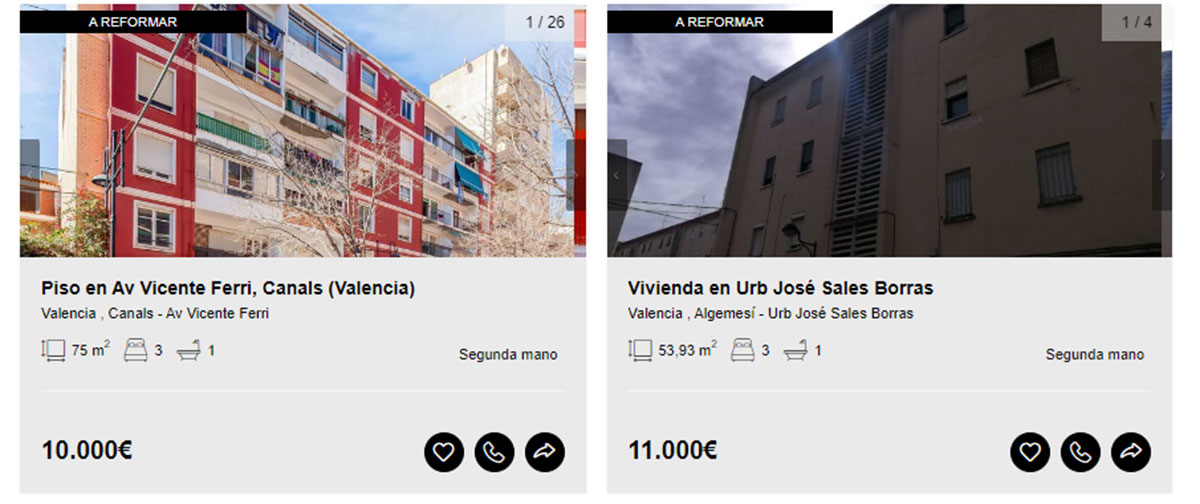Show previous photo of Canals flat
The width and height of the screenshot is (1200, 504).
pos(29,175)
